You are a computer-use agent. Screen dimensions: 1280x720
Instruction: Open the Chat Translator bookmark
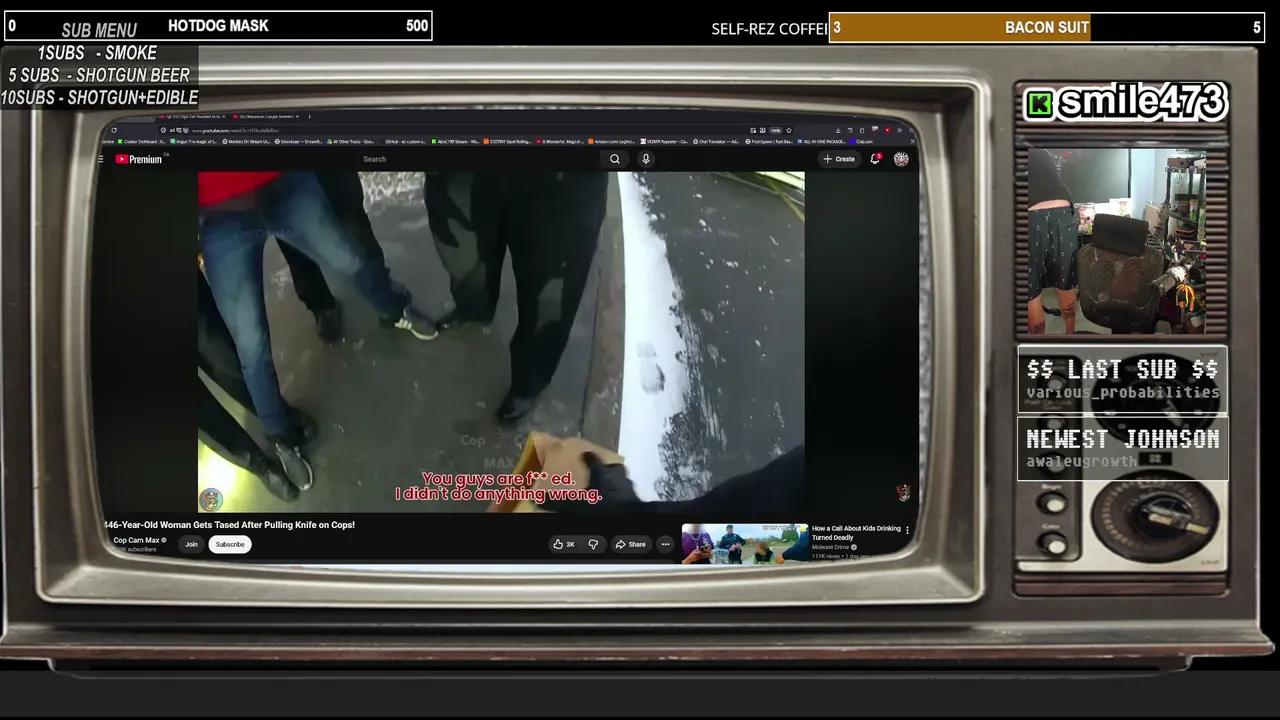[716, 142]
